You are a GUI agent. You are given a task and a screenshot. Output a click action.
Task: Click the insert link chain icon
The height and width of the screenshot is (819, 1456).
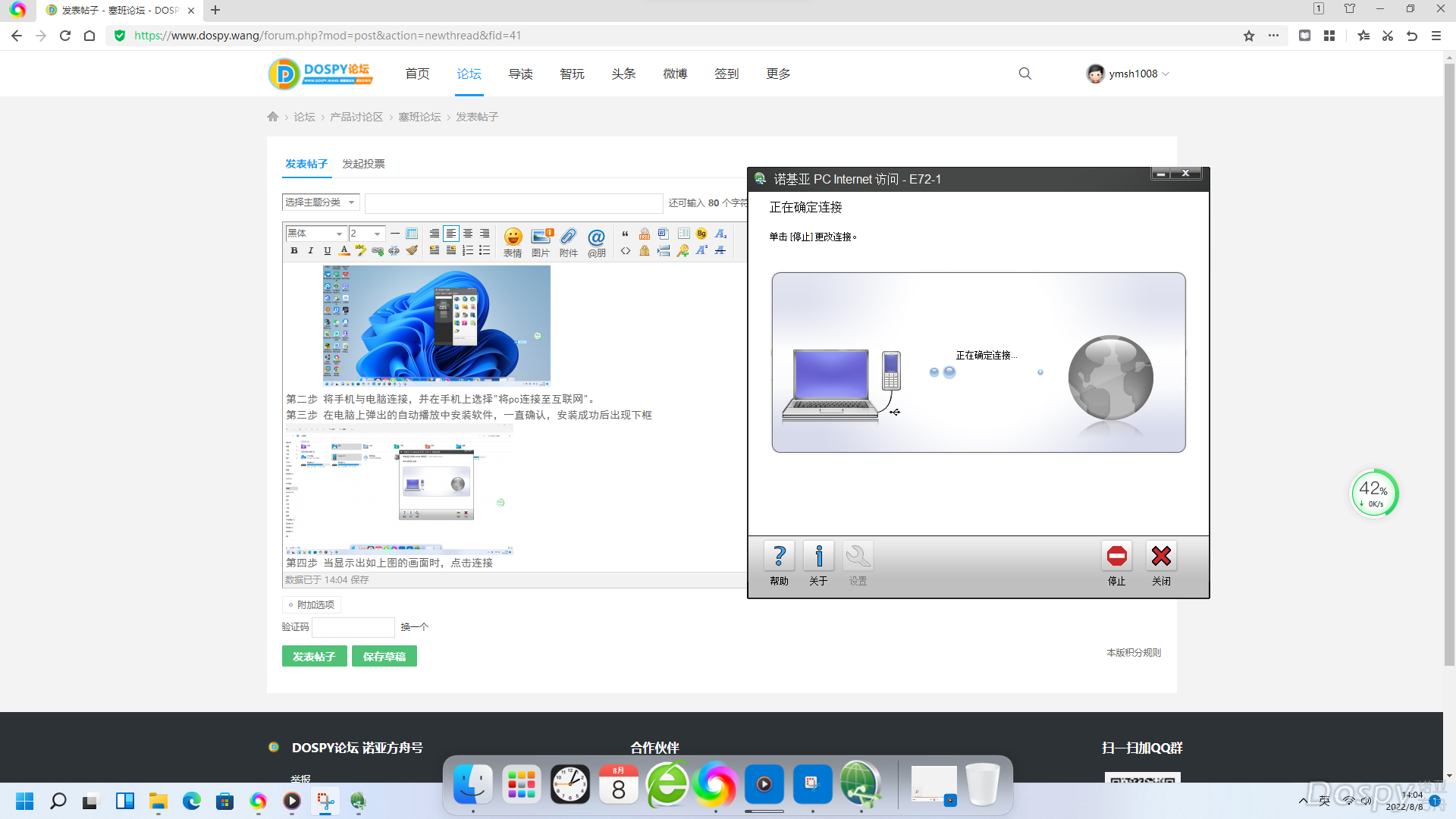point(378,250)
